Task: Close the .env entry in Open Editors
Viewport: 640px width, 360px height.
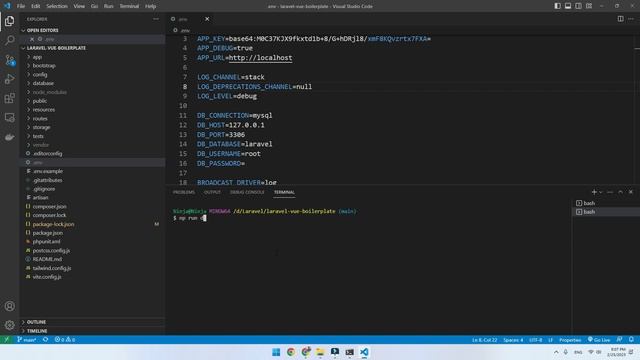Action: (x=32, y=39)
